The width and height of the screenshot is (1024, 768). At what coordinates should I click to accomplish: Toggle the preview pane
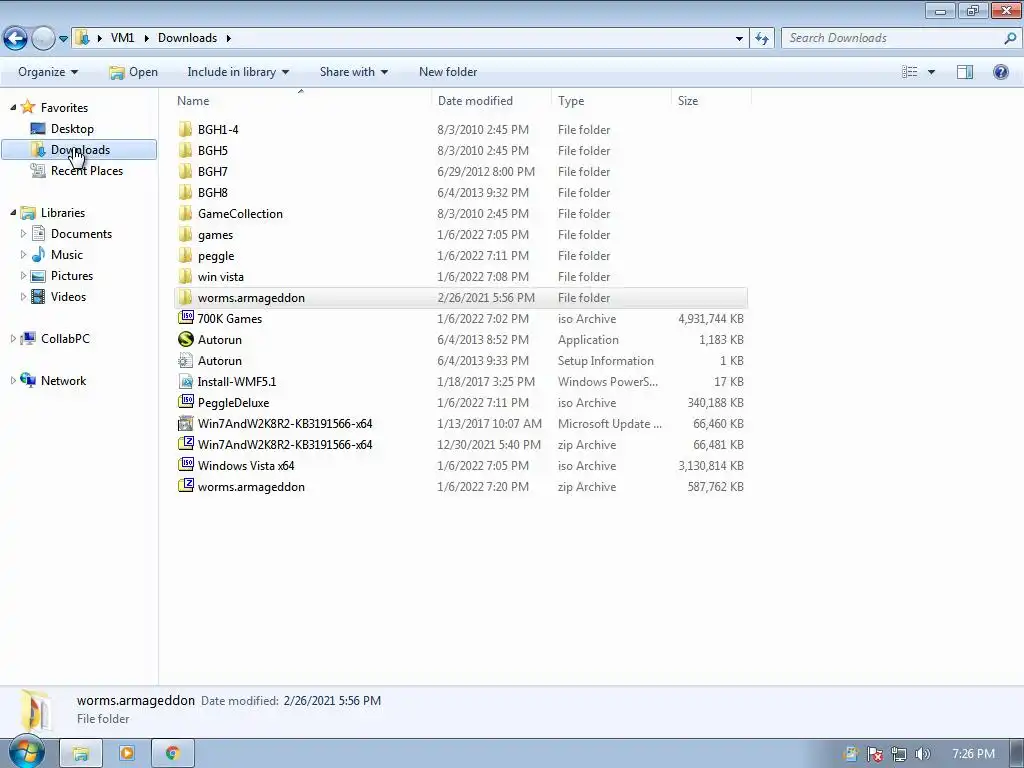(x=965, y=72)
